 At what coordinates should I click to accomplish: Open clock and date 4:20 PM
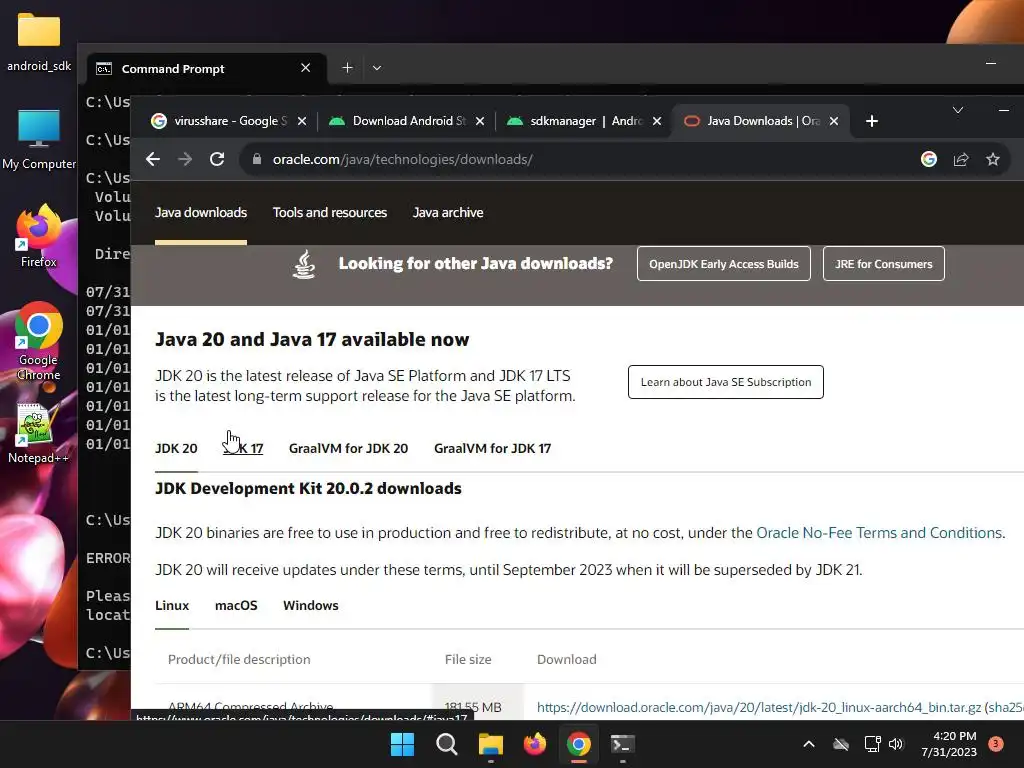tap(949, 744)
